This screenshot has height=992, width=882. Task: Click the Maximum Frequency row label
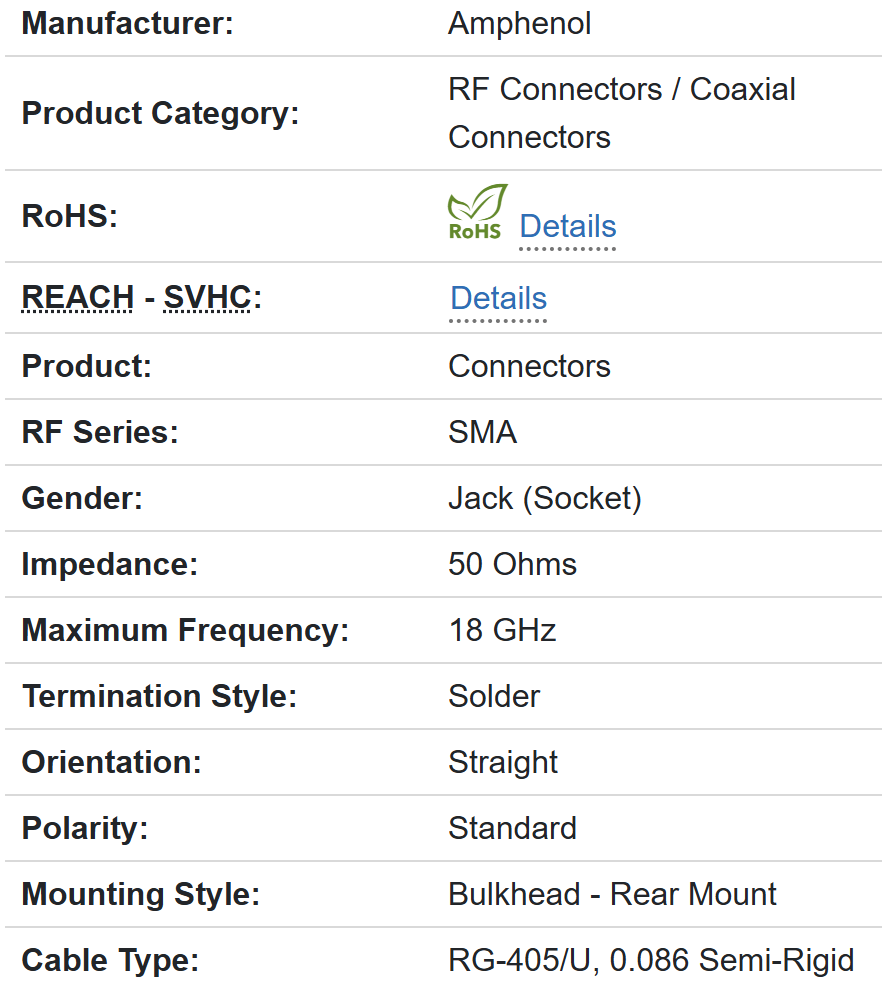[x=185, y=631]
